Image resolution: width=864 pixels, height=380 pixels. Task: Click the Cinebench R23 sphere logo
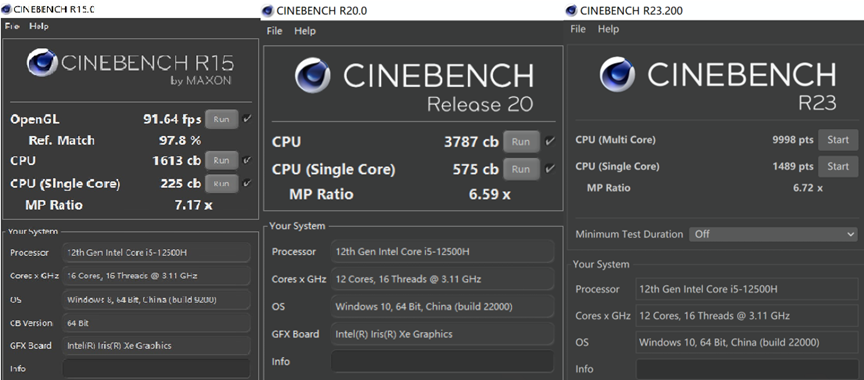point(617,74)
